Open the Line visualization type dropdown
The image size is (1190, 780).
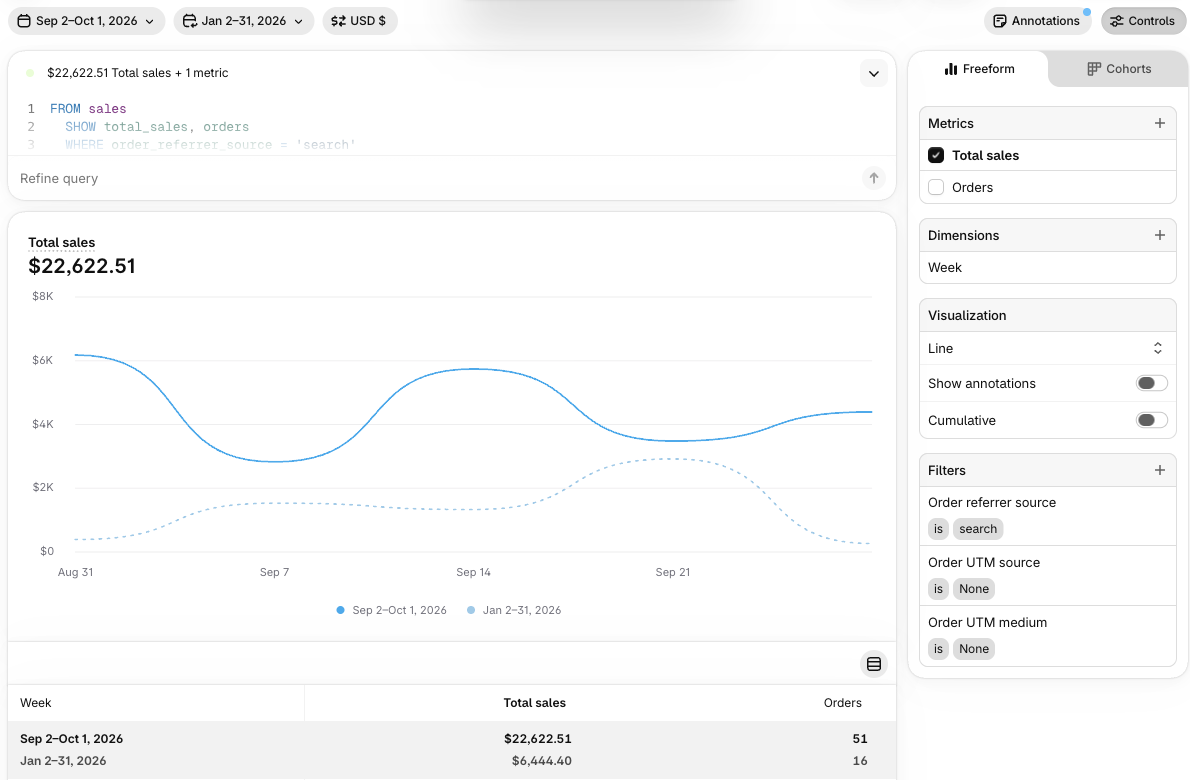pos(1047,348)
